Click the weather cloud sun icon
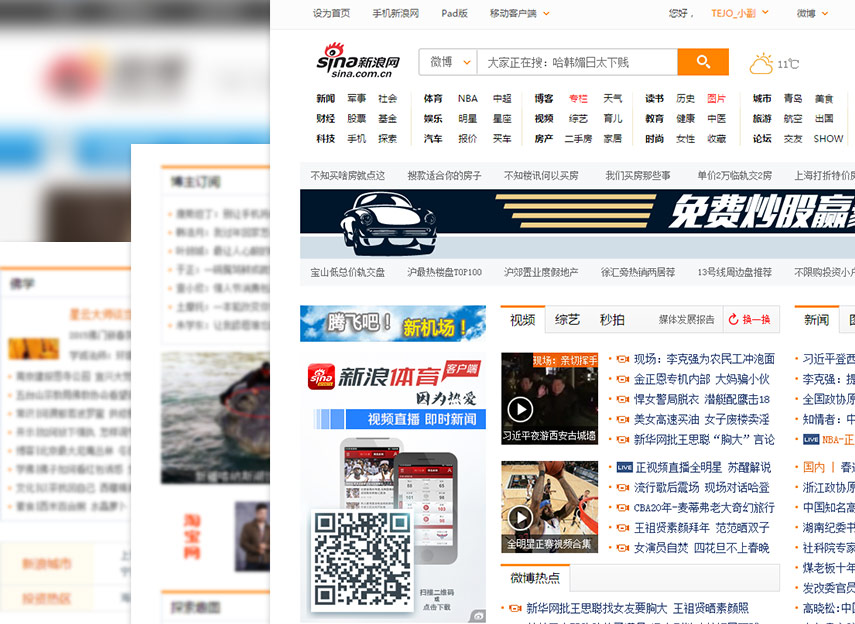855x624 pixels. pos(761,64)
